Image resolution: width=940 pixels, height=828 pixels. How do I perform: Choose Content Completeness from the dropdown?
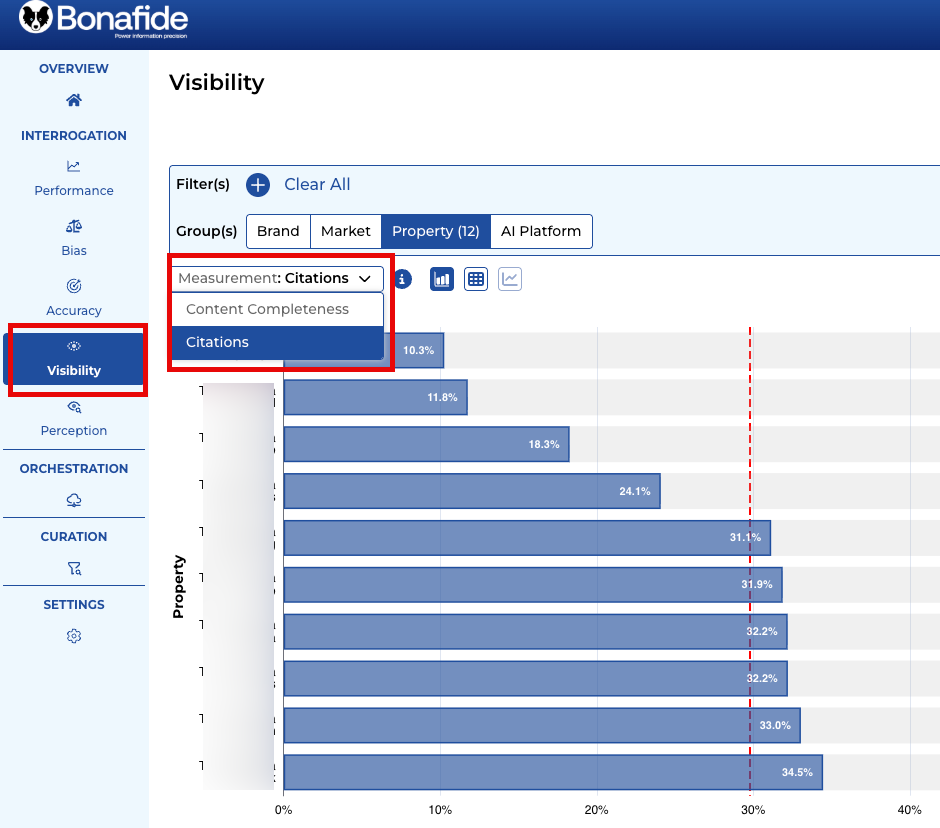coord(267,309)
